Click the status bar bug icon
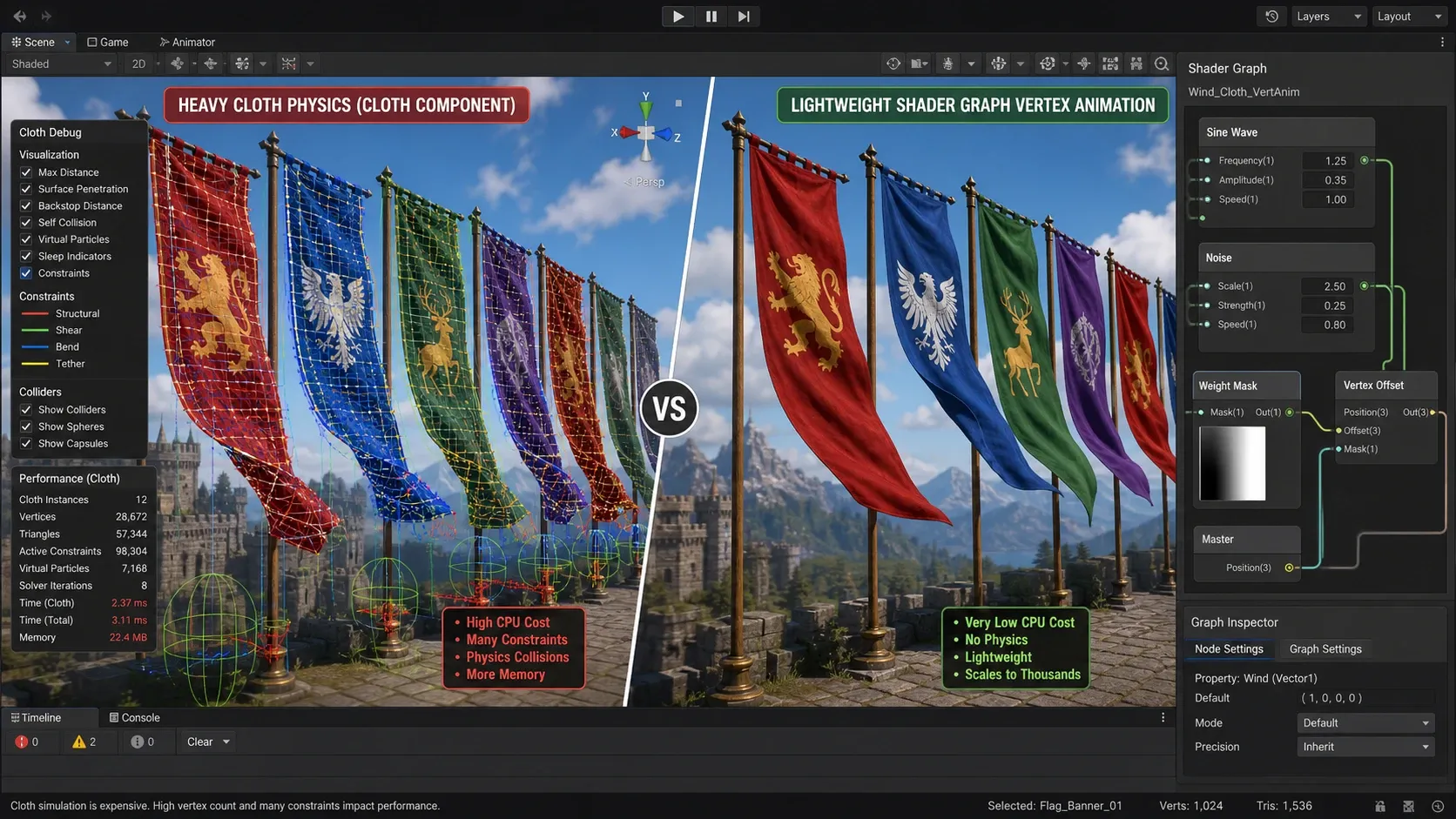The height and width of the screenshot is (819, 1456). pyautogui.click(x=1409, y=806)
